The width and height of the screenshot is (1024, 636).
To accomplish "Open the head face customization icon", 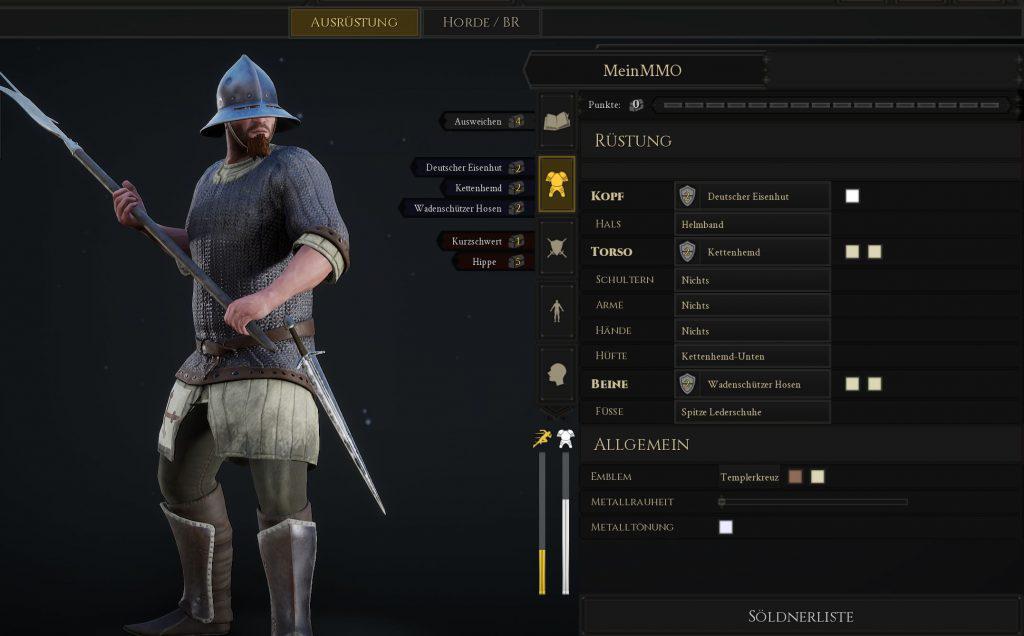I will [x=556, y=374].
